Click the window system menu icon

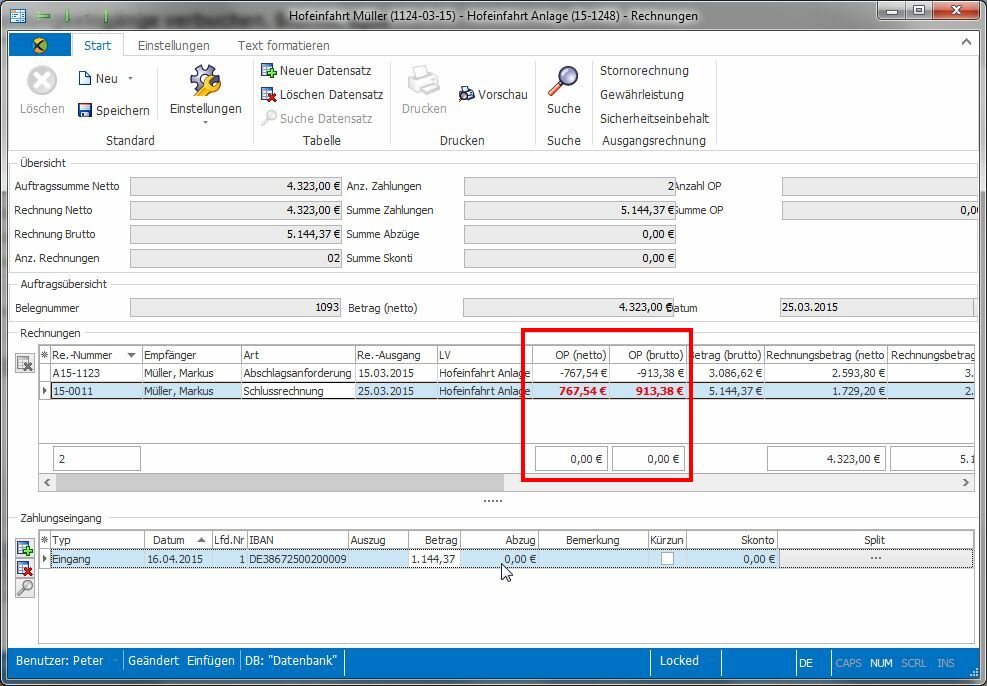click(x=18, y=15)
